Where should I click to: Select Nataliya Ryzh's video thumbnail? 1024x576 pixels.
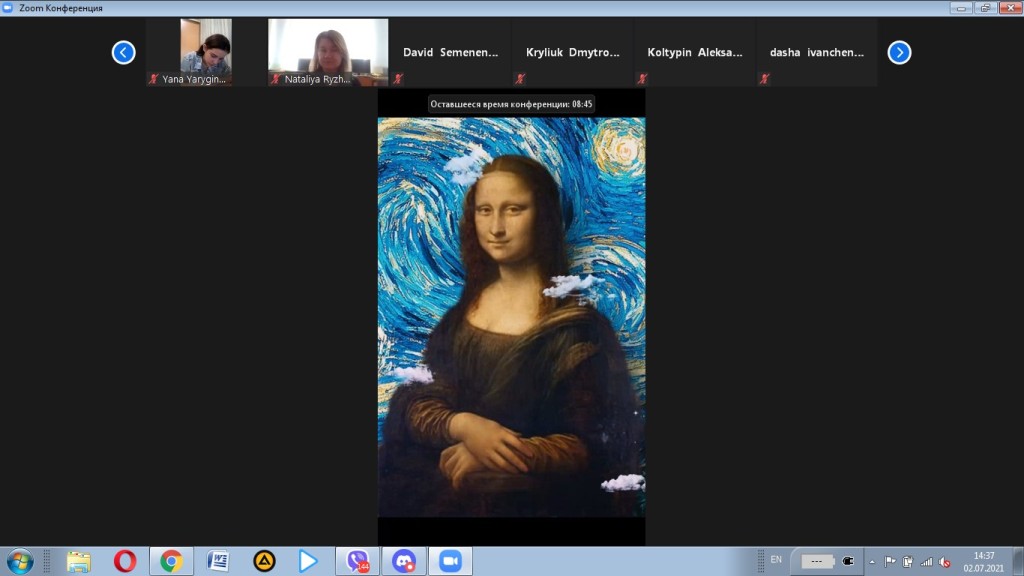coord(328,52)
